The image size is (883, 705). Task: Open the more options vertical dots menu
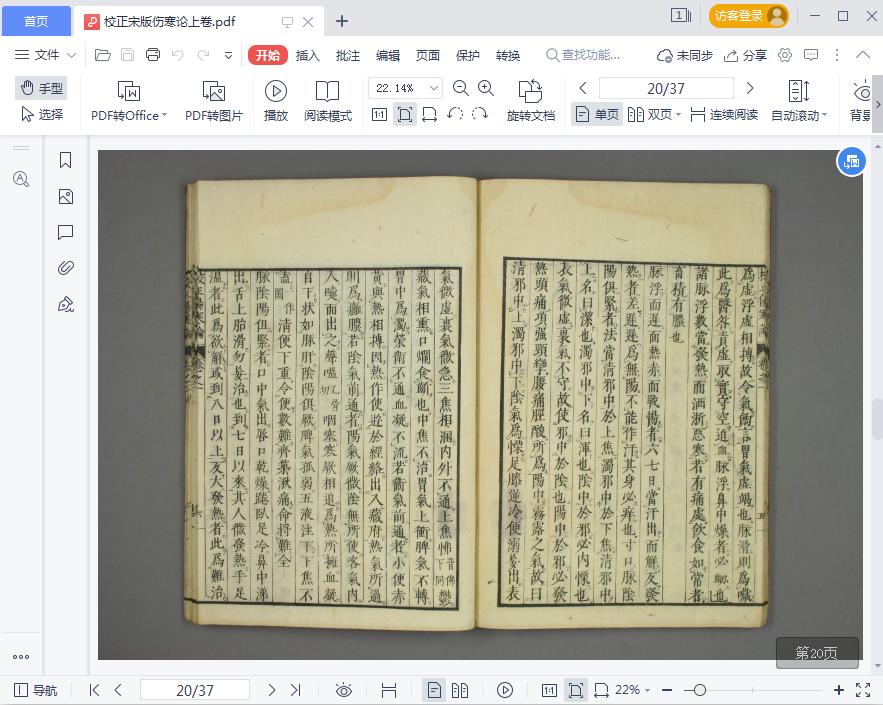point(837,55)
